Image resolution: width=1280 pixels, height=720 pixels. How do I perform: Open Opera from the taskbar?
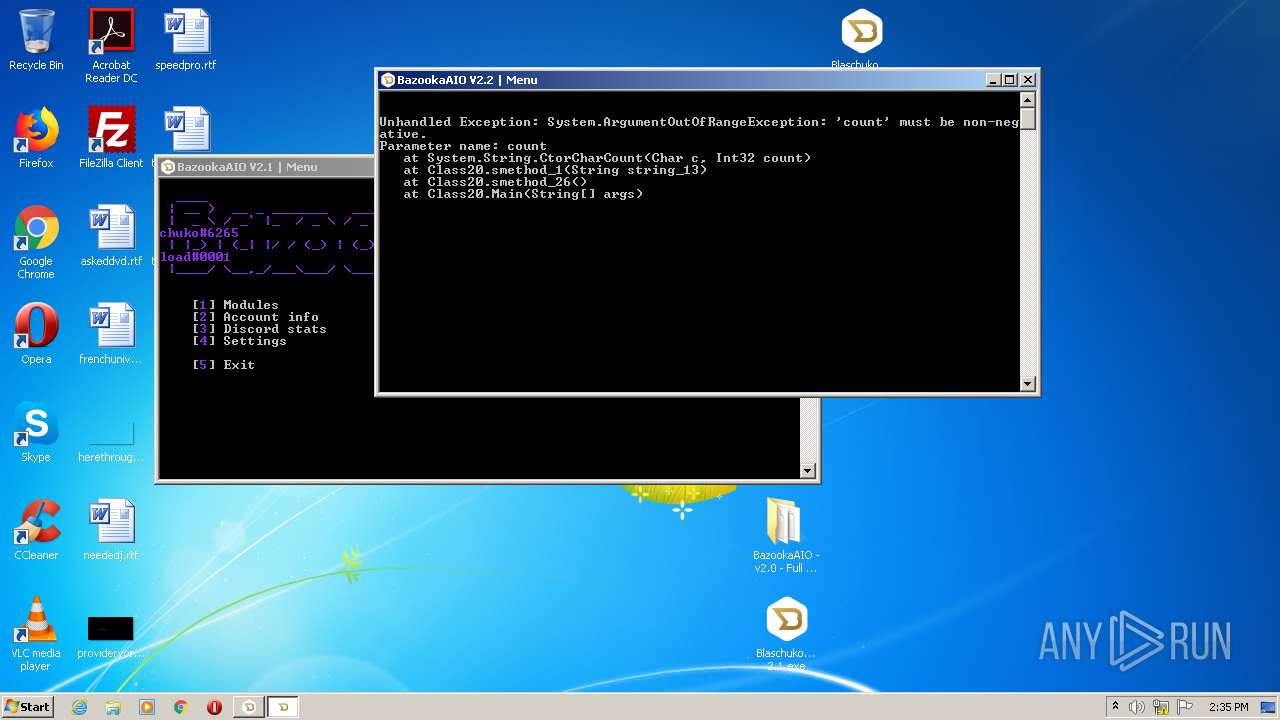click(214, 707)
